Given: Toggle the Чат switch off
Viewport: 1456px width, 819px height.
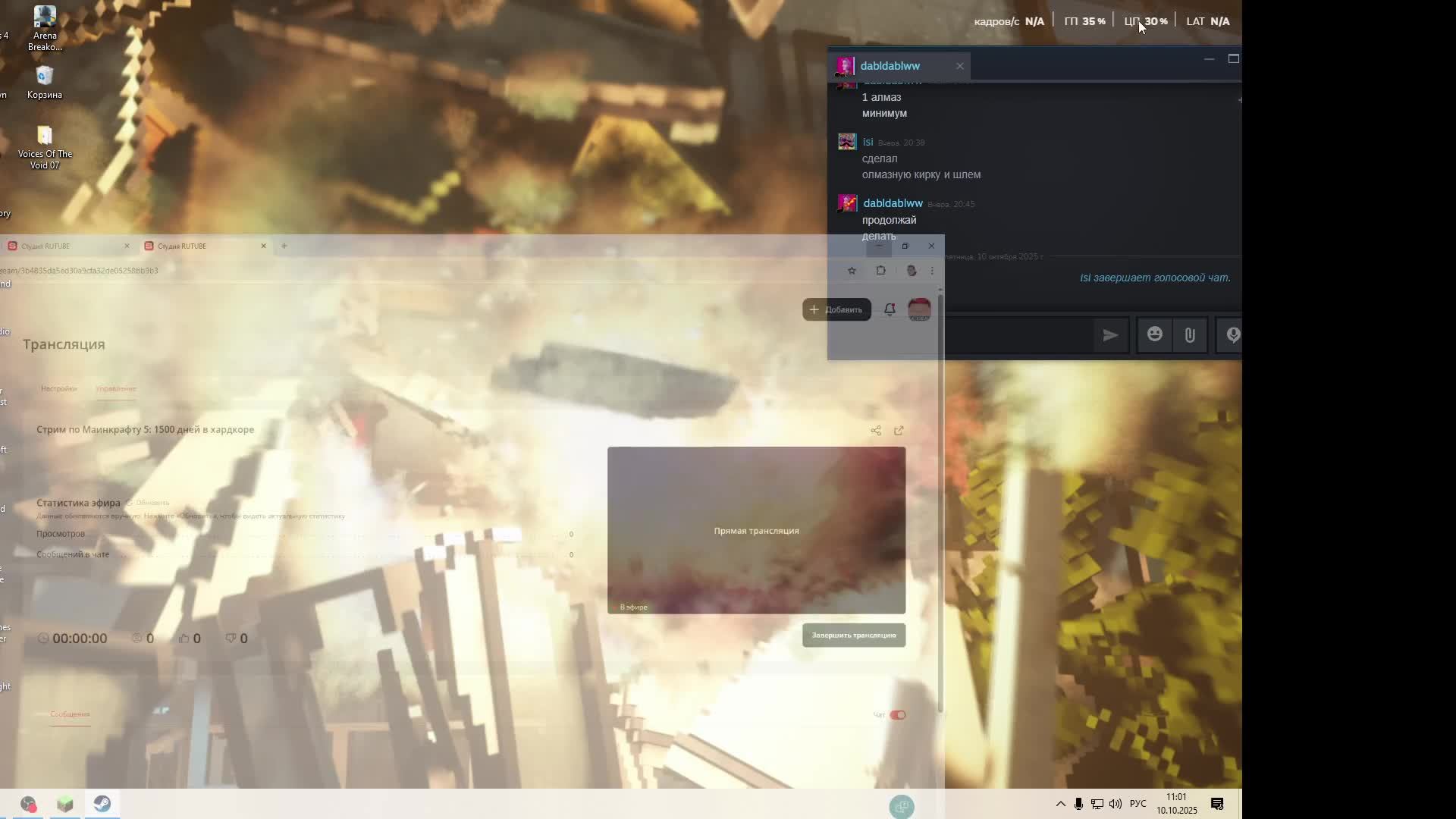Looking at the screenshot, I should 898,714.
